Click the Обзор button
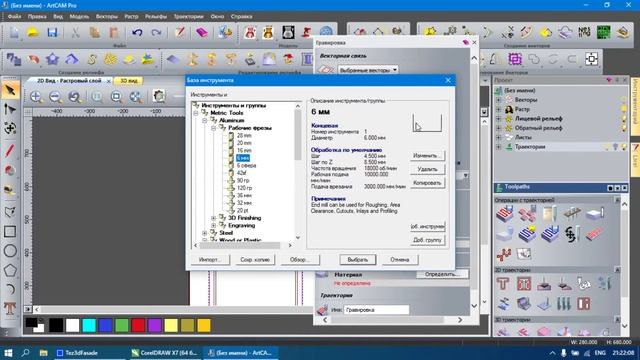The image size is (640, 360). coord(300,260)
